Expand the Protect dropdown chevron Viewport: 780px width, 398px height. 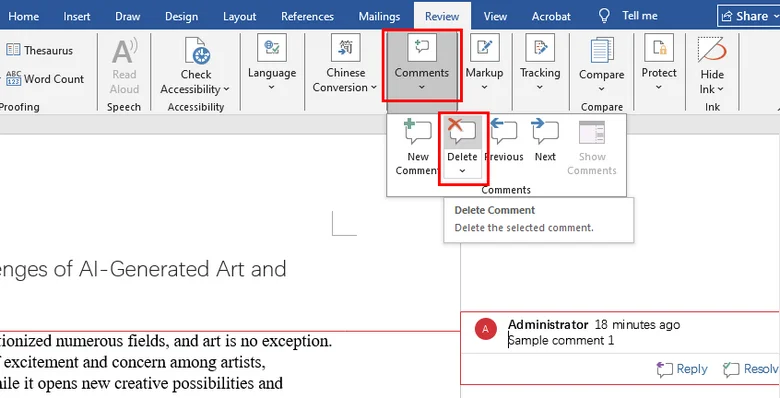click(x=659, y=88)
